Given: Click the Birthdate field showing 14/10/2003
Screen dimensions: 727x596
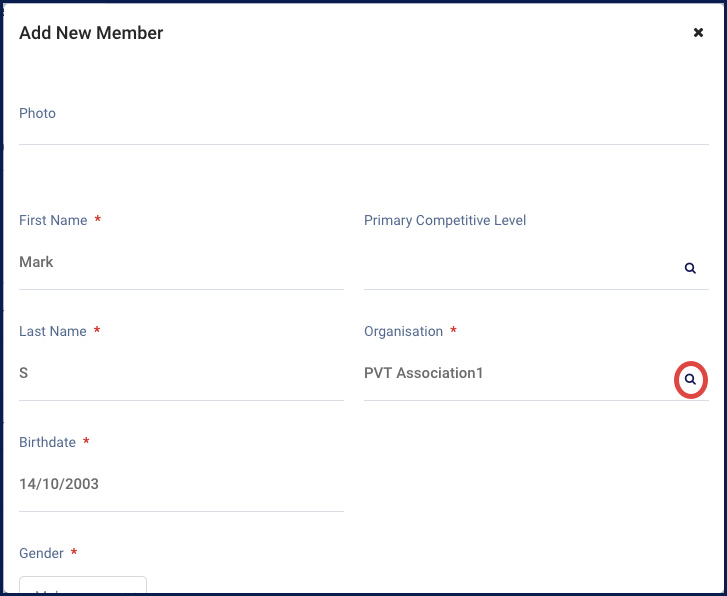Looking at the screenshot, I should [181, 485].
